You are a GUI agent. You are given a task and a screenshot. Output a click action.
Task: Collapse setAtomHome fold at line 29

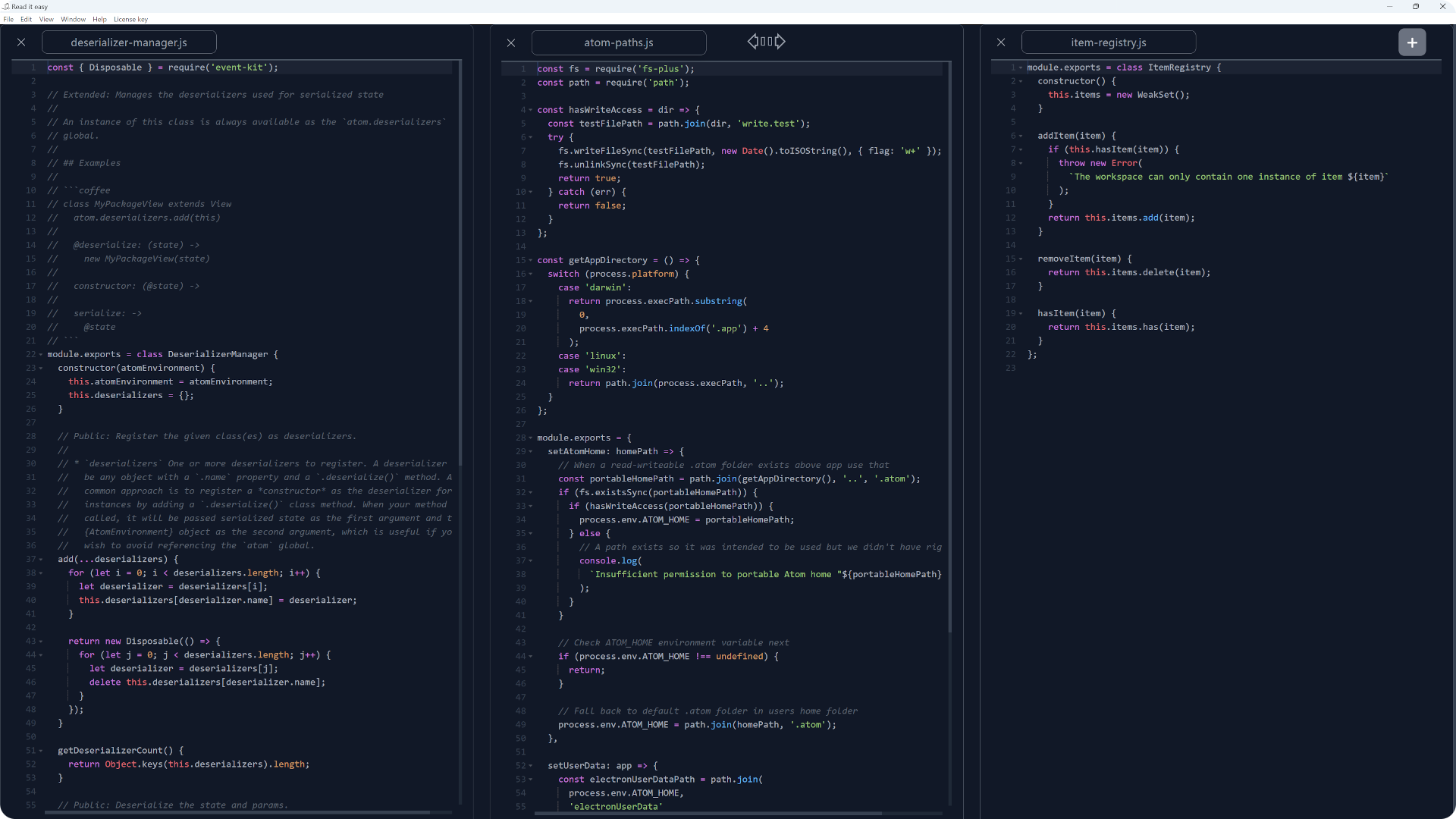pos(531,451)
